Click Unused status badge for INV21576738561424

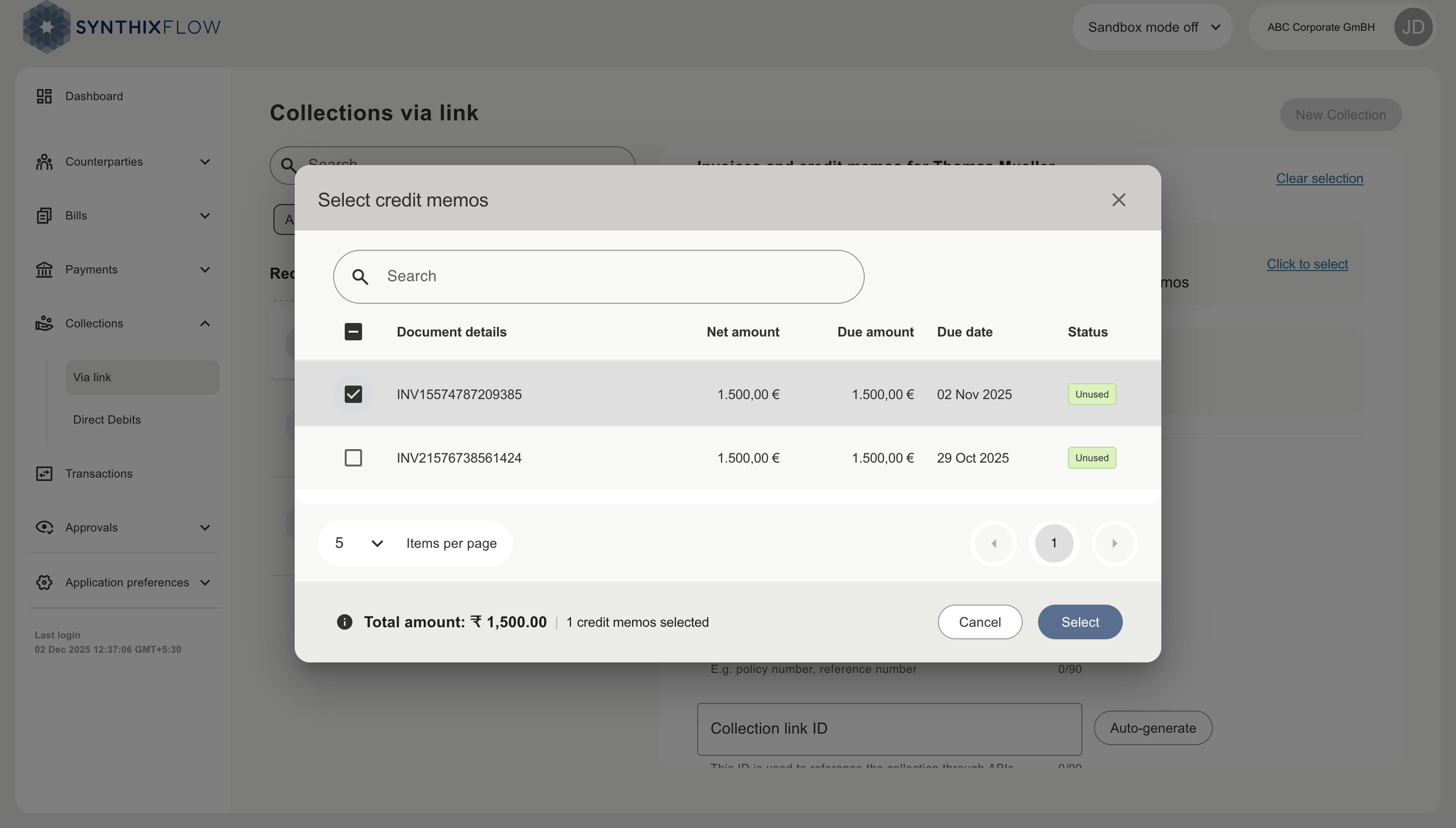click(x=1092, y=458)
